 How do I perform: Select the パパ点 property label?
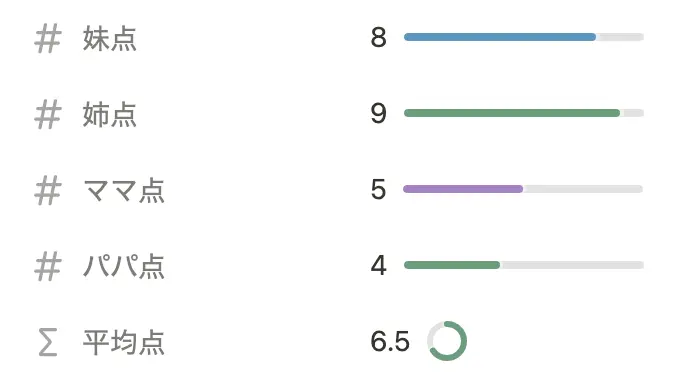coord(124,267)
